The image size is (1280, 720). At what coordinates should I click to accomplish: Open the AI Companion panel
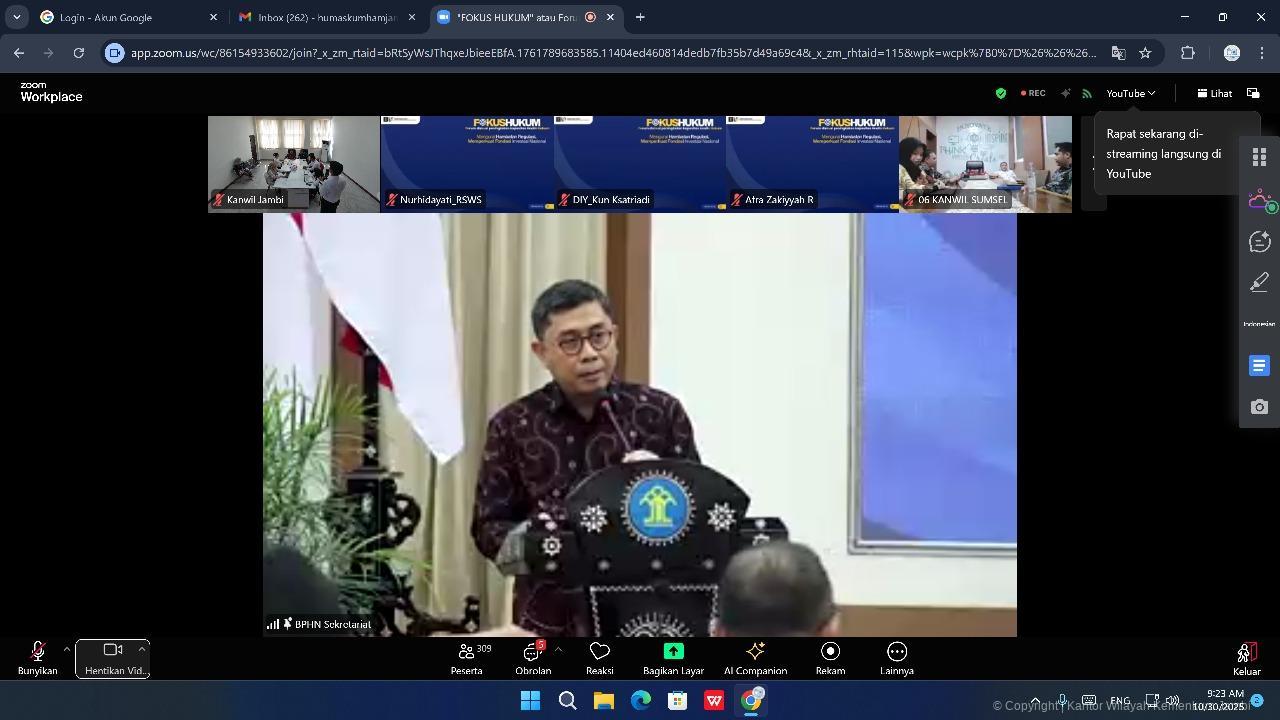[x=755, y=660]
